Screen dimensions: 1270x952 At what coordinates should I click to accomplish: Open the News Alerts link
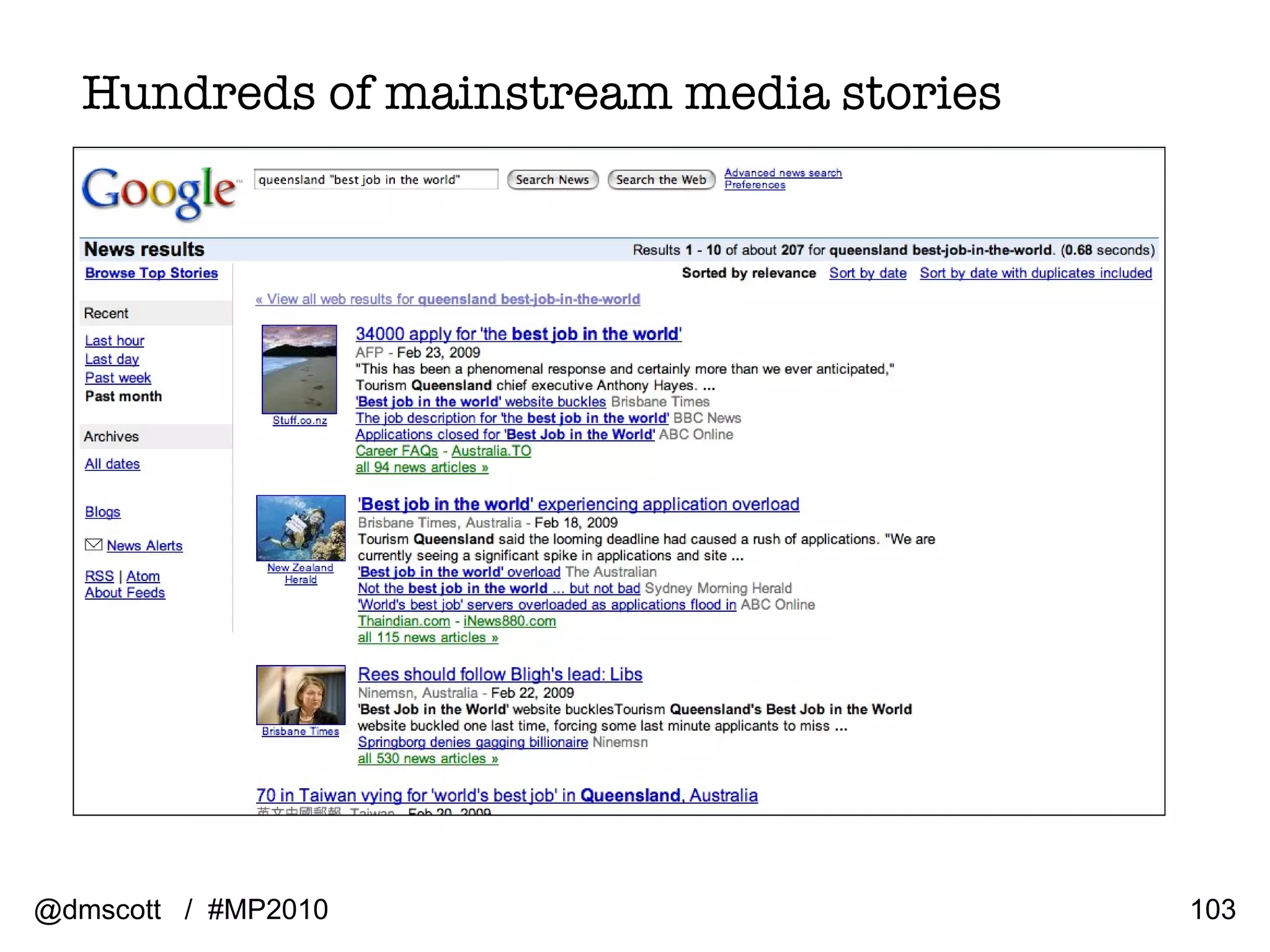point(144,545)
